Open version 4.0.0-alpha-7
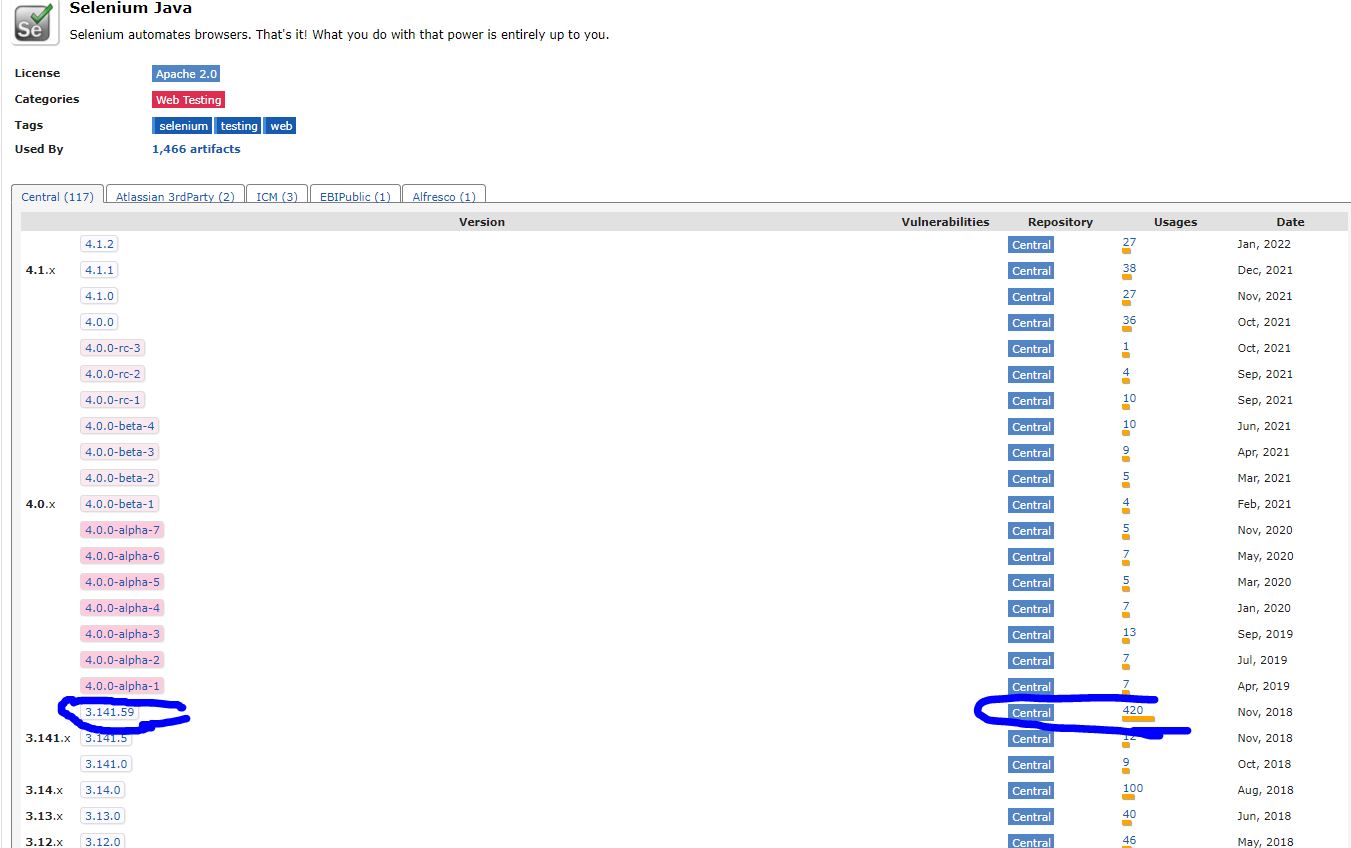The height and width of the screenshot is (848, 1351). [x=122, y=530]
